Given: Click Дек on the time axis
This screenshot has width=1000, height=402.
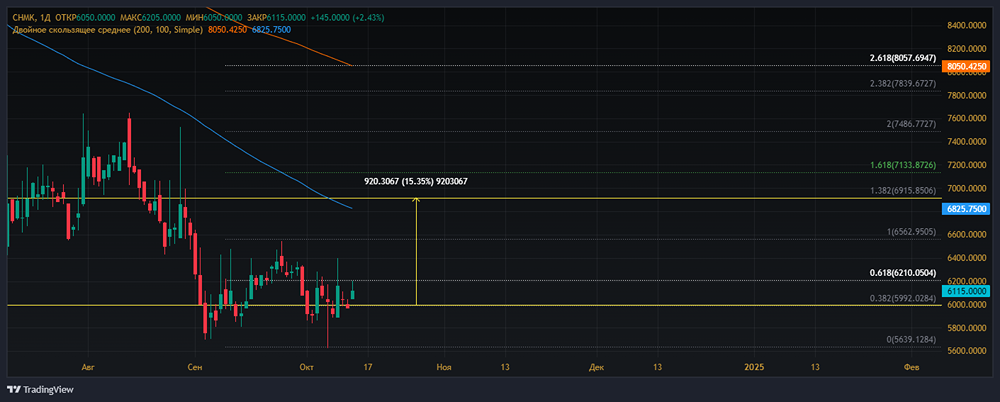Looking at the screenshot, I should click(596, 367).
